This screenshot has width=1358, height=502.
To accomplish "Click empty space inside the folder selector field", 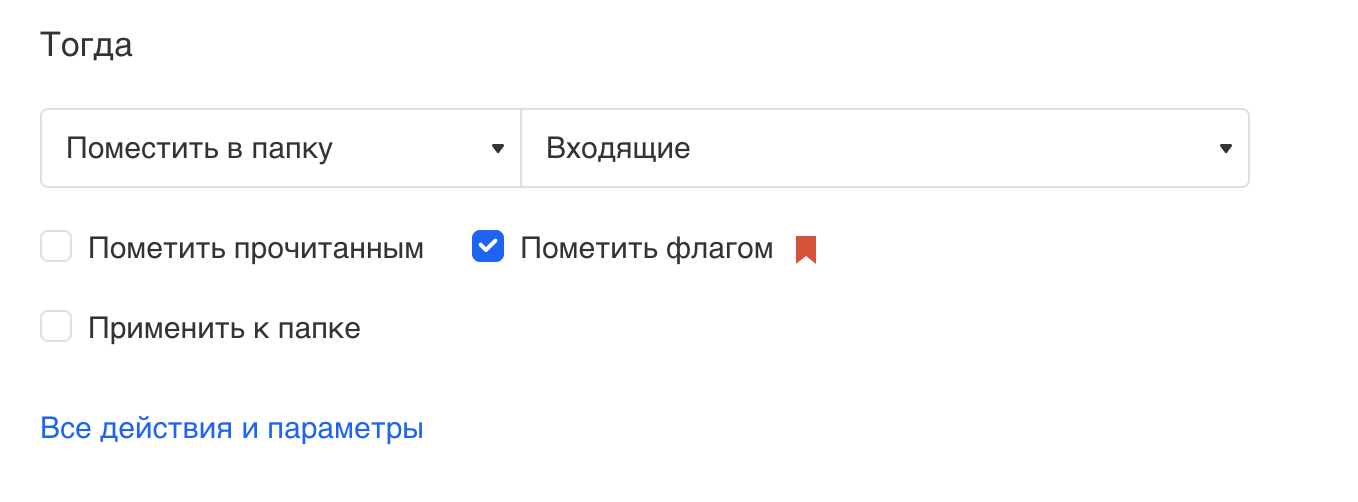I will click(950, 149).
